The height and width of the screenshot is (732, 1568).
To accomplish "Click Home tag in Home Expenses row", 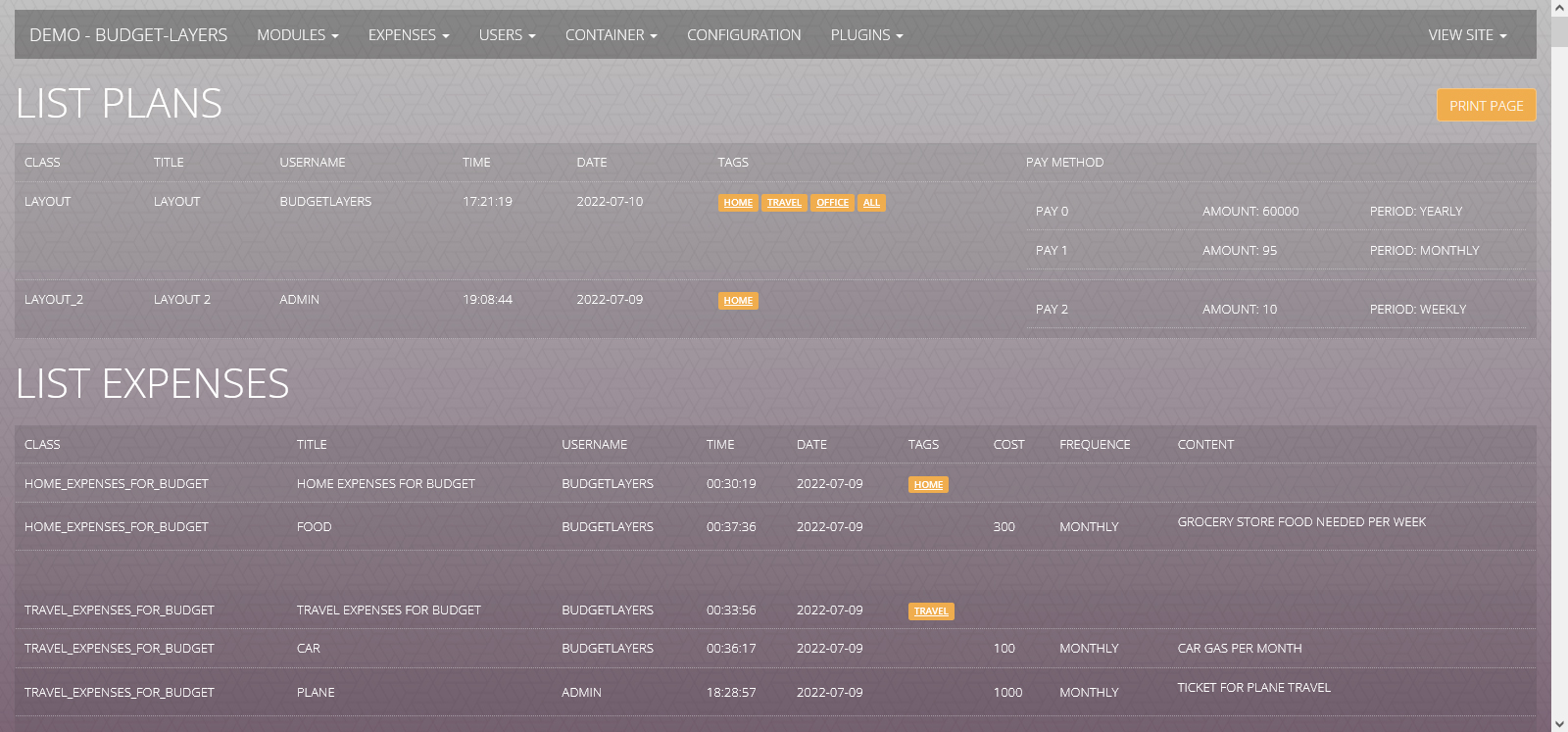I will tap(928, 485).
